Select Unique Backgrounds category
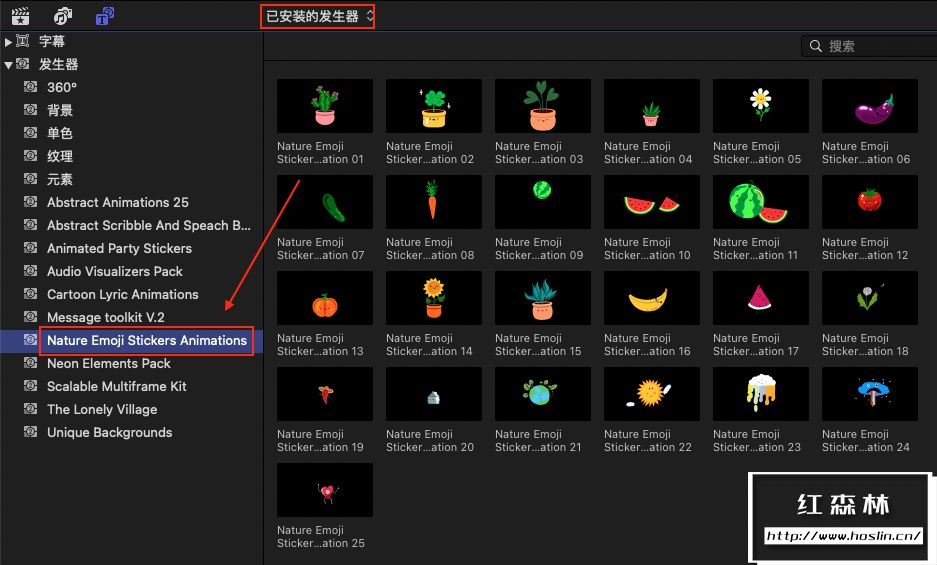The image size is (937, 565). pos(131,432)
